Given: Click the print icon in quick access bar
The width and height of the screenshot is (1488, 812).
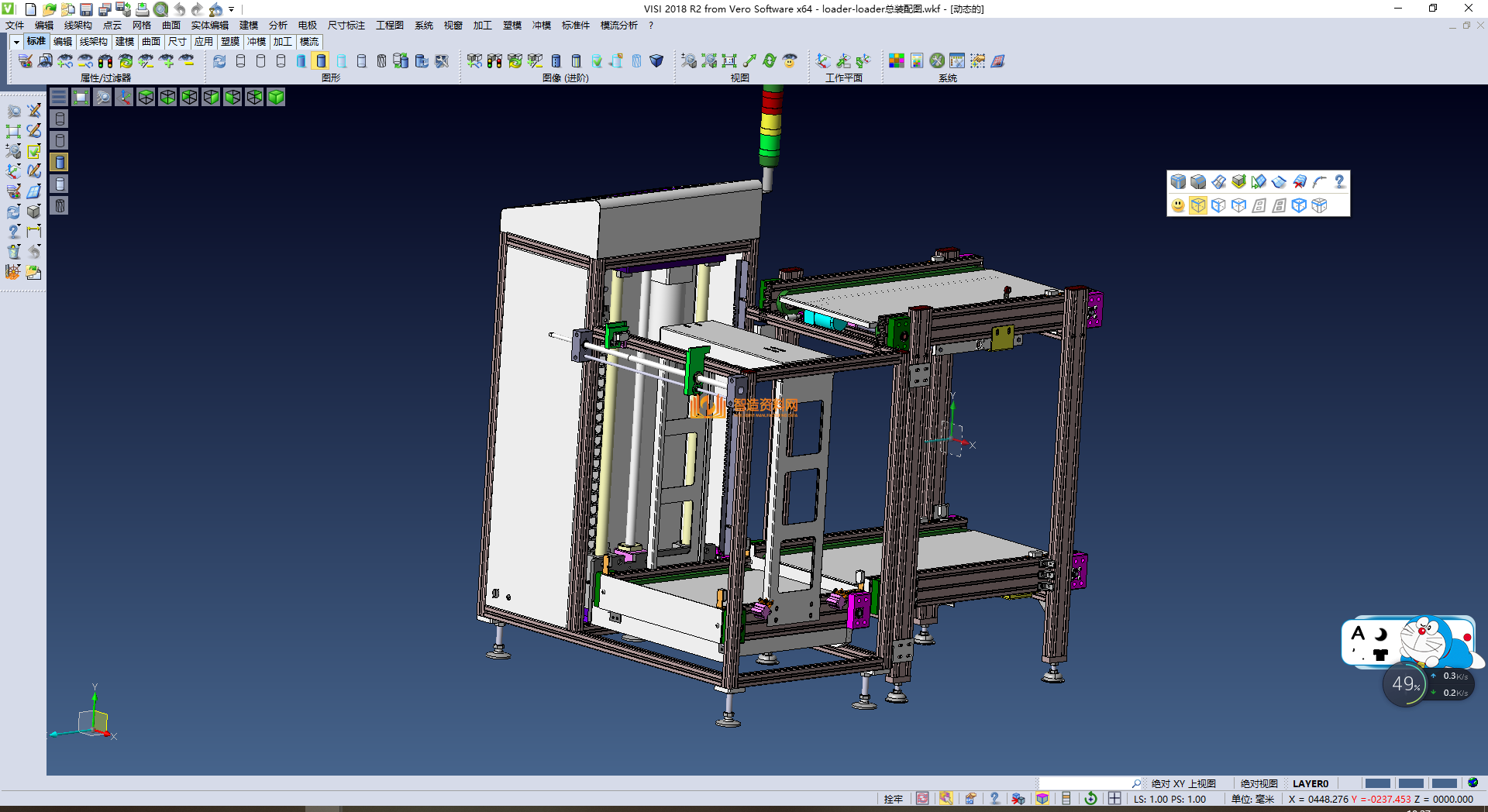Looking at the screenshot, I should pos(143,9).
